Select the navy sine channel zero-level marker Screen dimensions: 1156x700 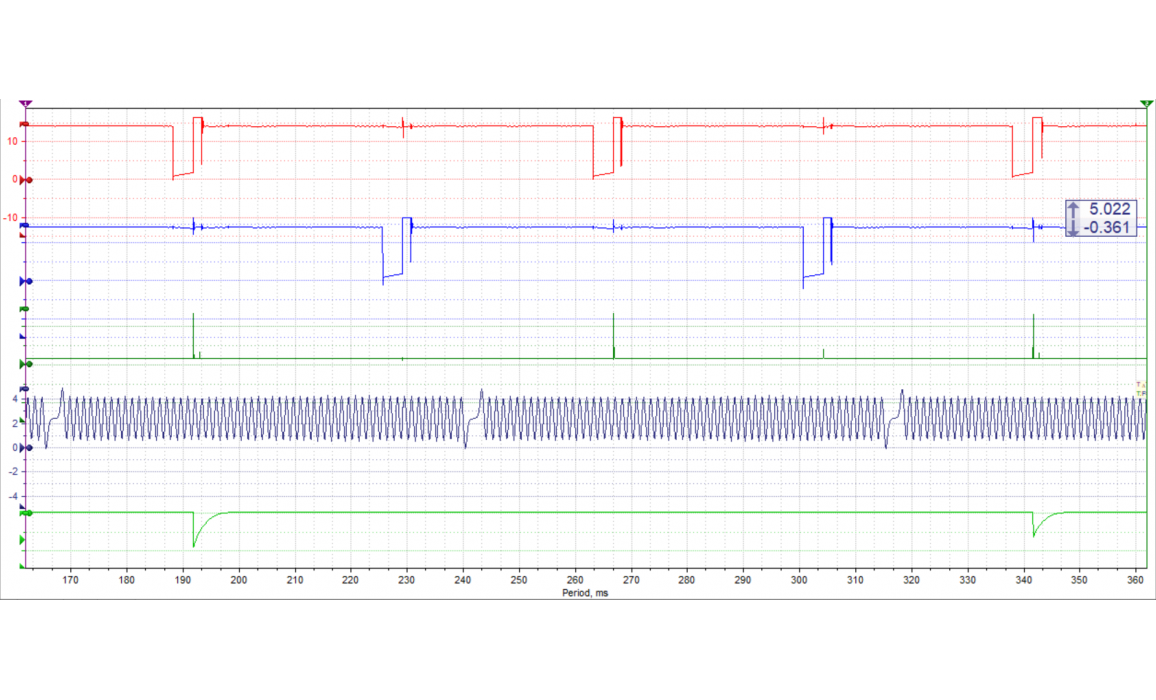tap(28, 448)
